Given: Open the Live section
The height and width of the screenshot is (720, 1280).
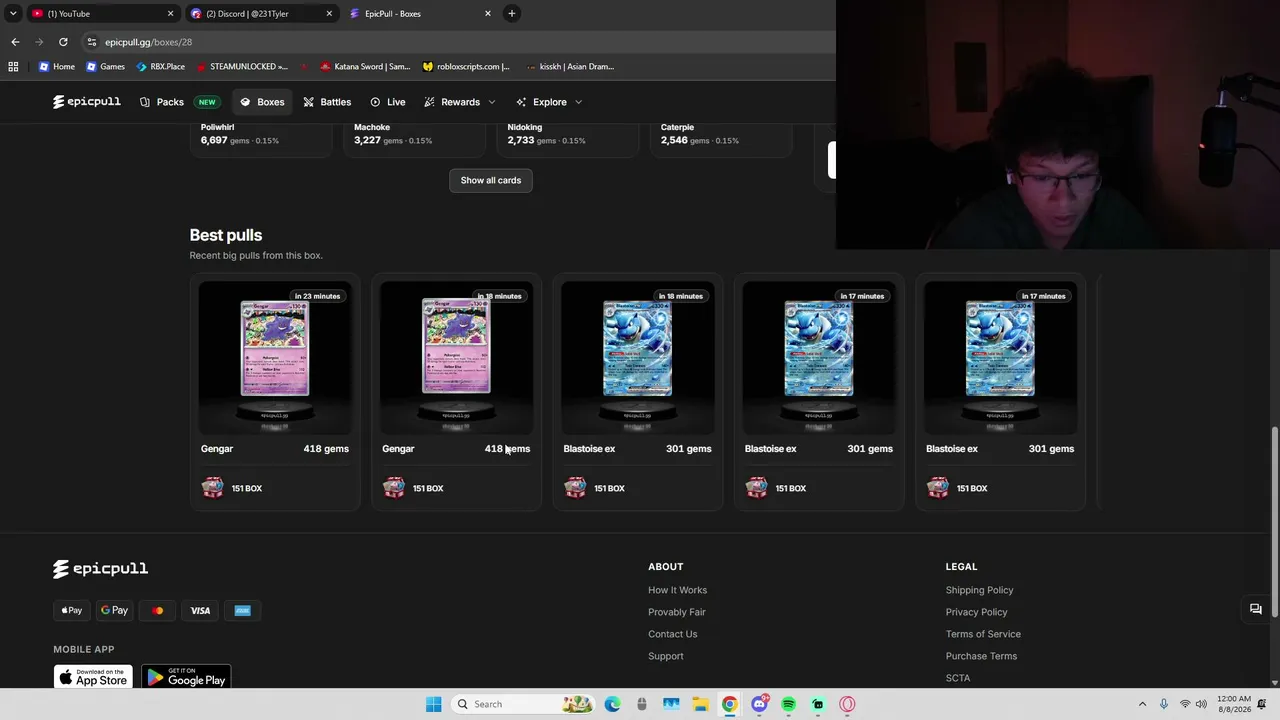Looking at the screenshot, I should click(x=387, y=102).
